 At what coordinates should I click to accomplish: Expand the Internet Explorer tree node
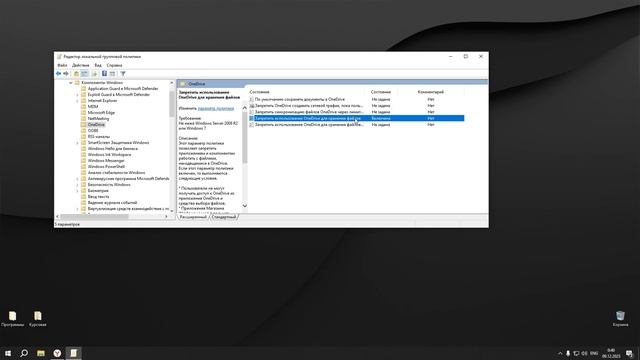78,100
